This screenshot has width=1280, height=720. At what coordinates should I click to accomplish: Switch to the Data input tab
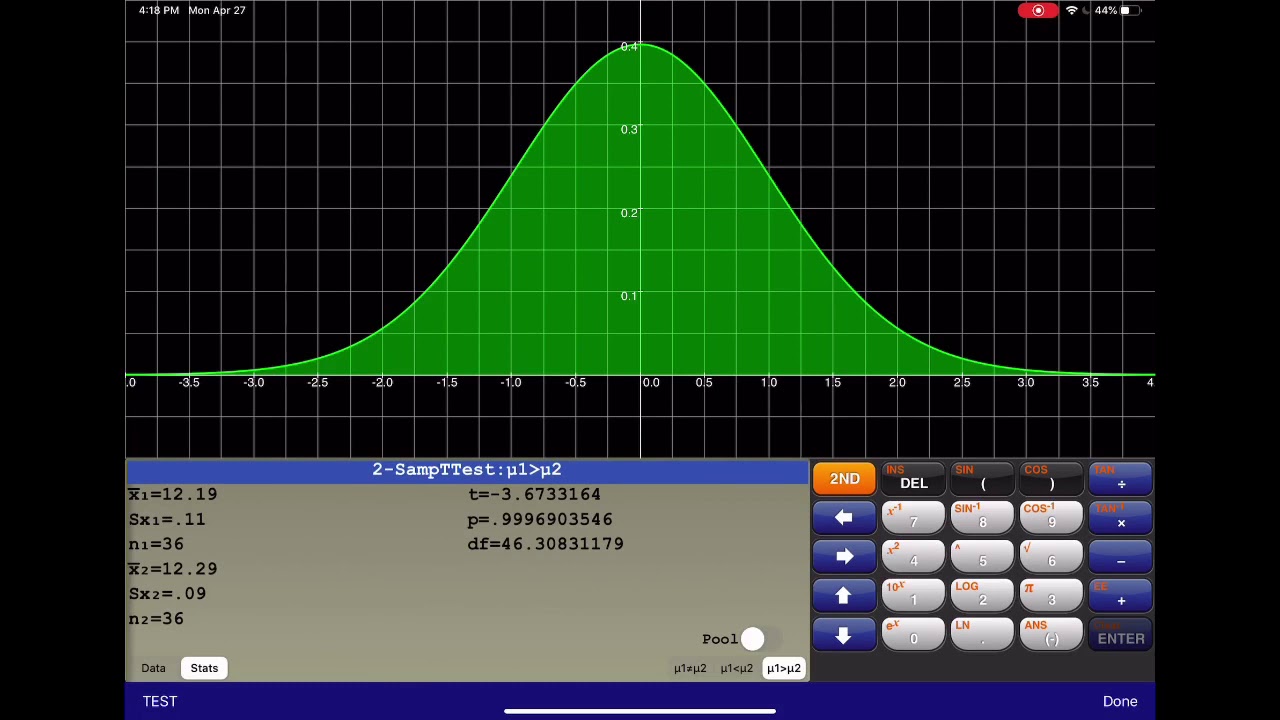point(153,668)
